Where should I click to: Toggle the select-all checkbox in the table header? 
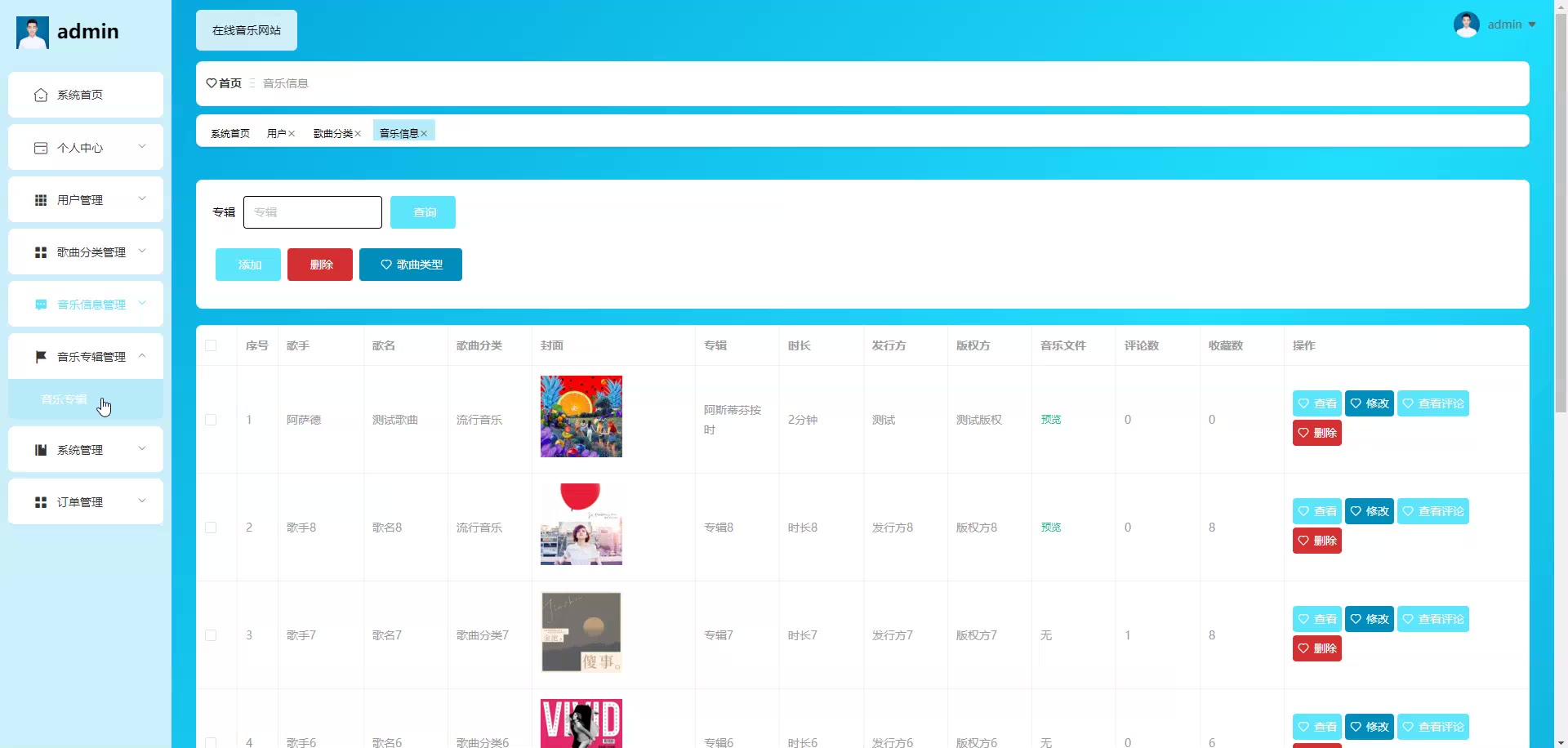[211, 345]
